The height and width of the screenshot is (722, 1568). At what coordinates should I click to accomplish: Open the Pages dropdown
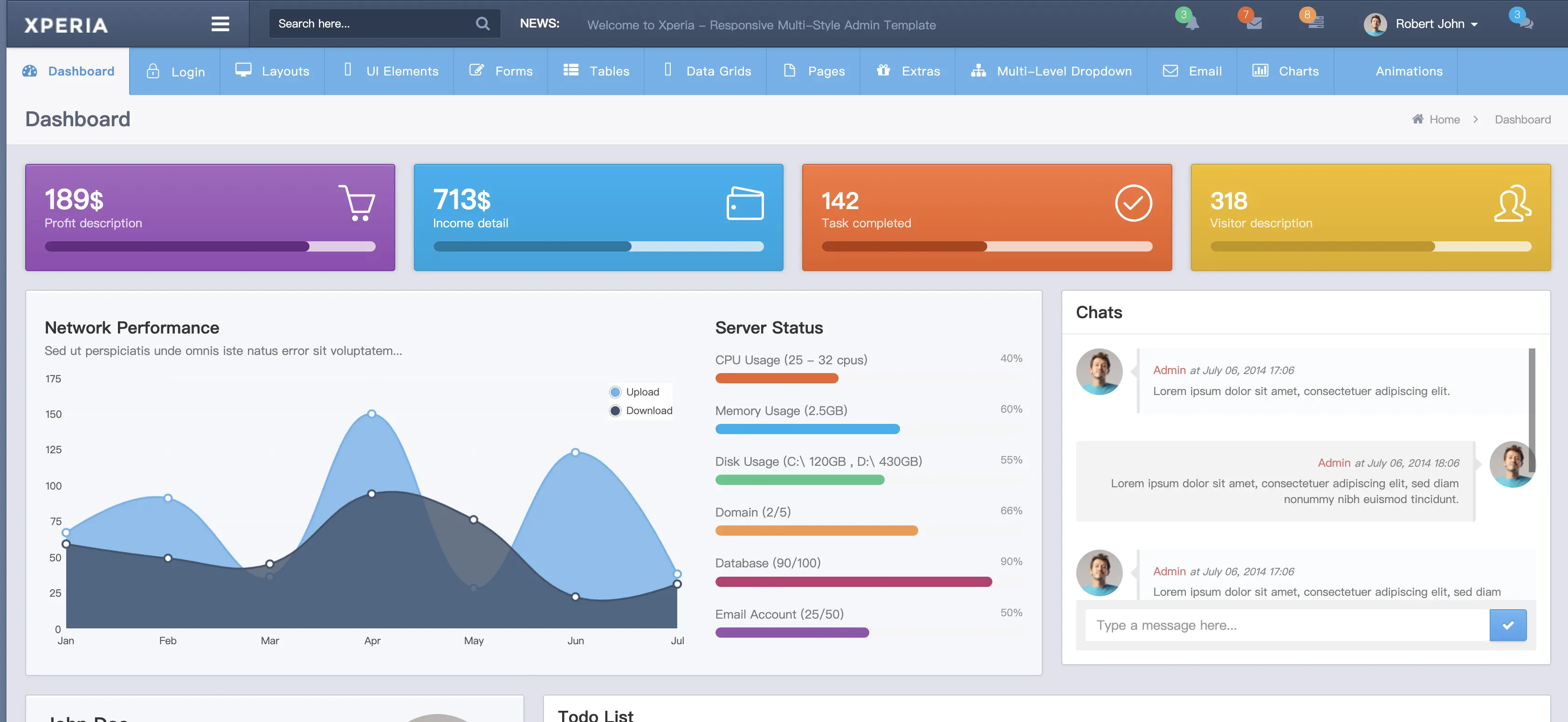813,71
